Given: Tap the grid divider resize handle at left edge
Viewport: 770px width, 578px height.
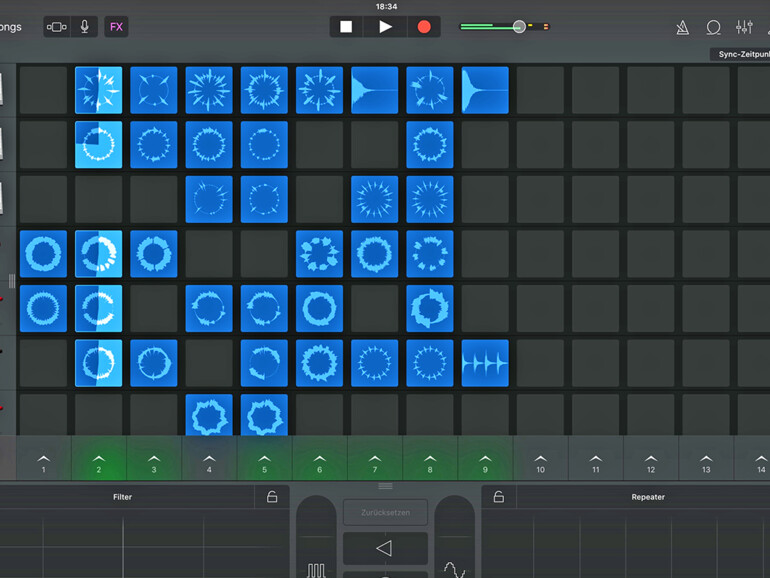Looking at the screenshot, I should pos(12,281).
